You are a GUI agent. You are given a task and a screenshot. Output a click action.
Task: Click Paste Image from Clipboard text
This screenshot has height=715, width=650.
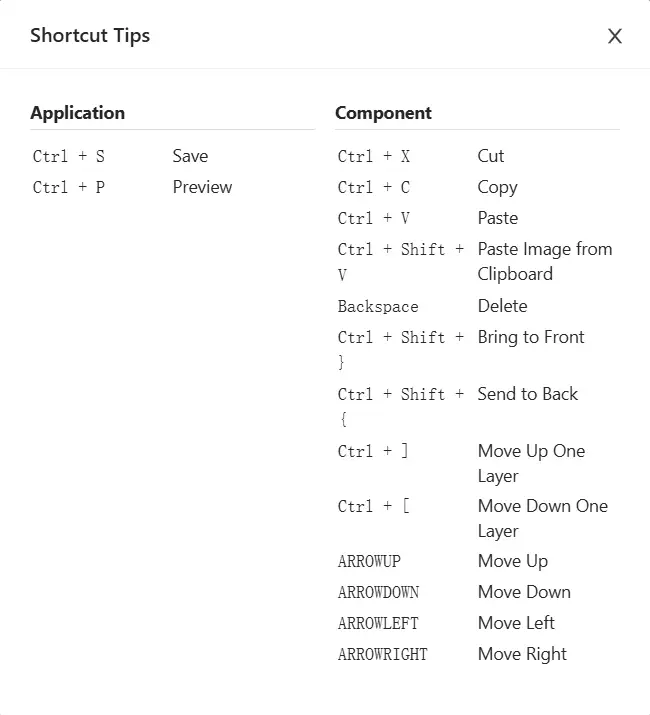pos(544,261)
